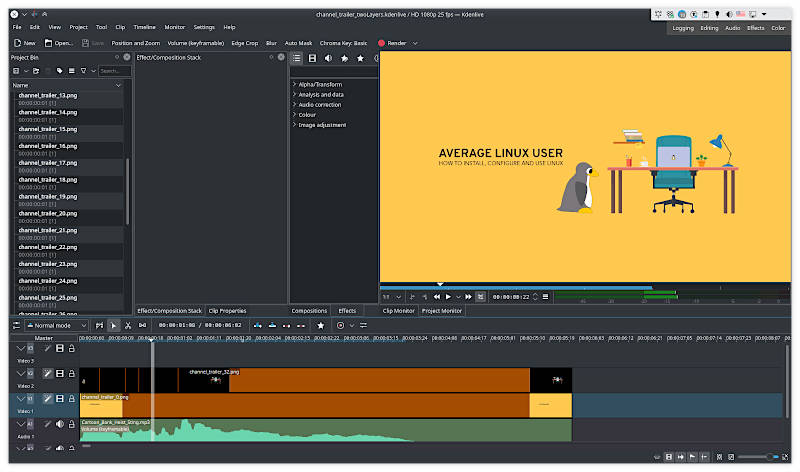Click the project monitor seek bar
Image resolution: width=800 pixels, height=472 pixels.
[x=585, y=287]
